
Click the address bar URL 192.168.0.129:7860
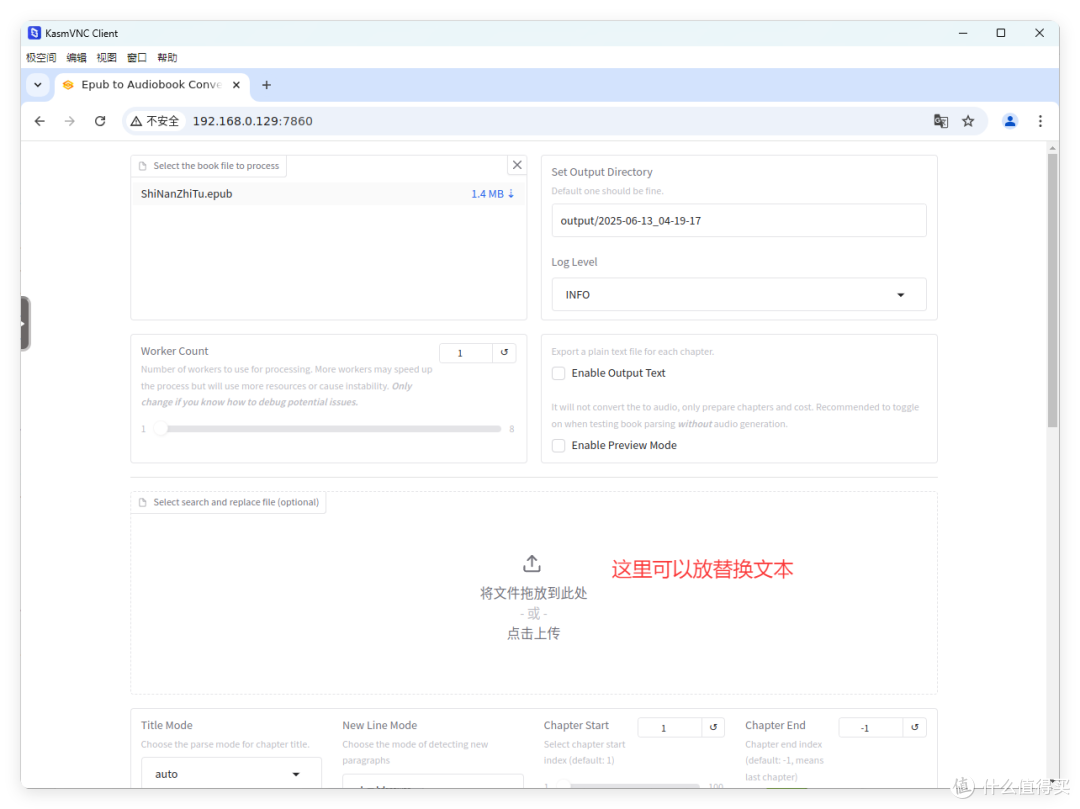click(x=253, y=121)
